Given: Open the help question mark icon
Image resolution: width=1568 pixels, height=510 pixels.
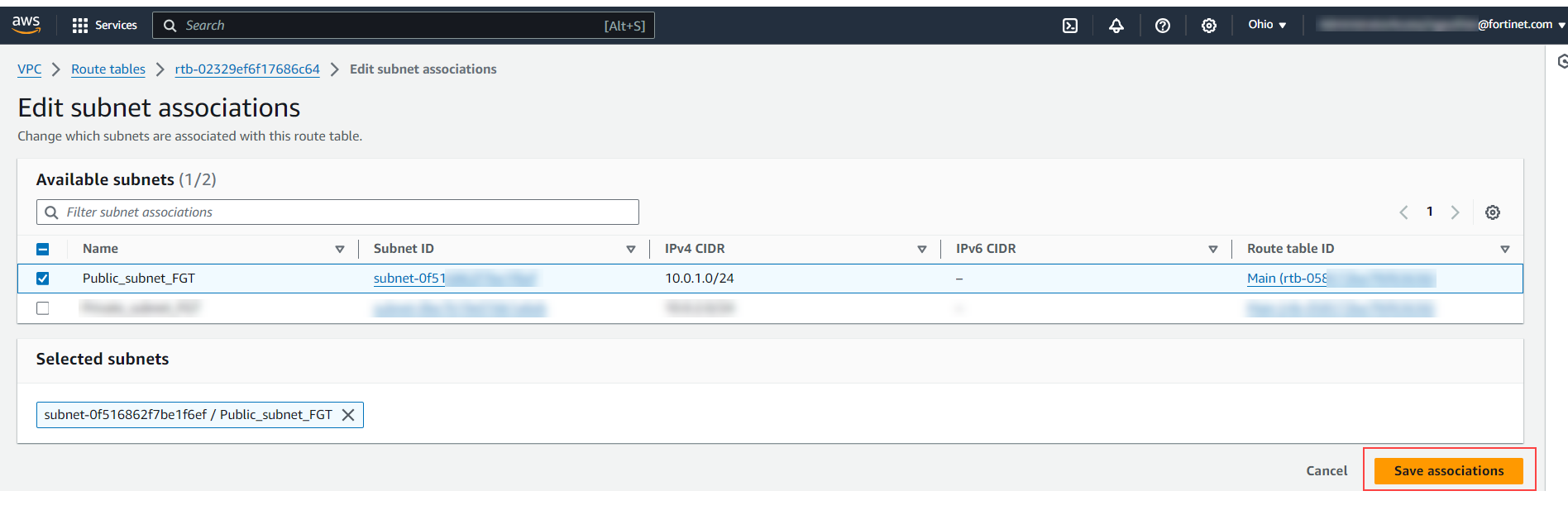Looking at the screenshot, I should click(1163, 26).
